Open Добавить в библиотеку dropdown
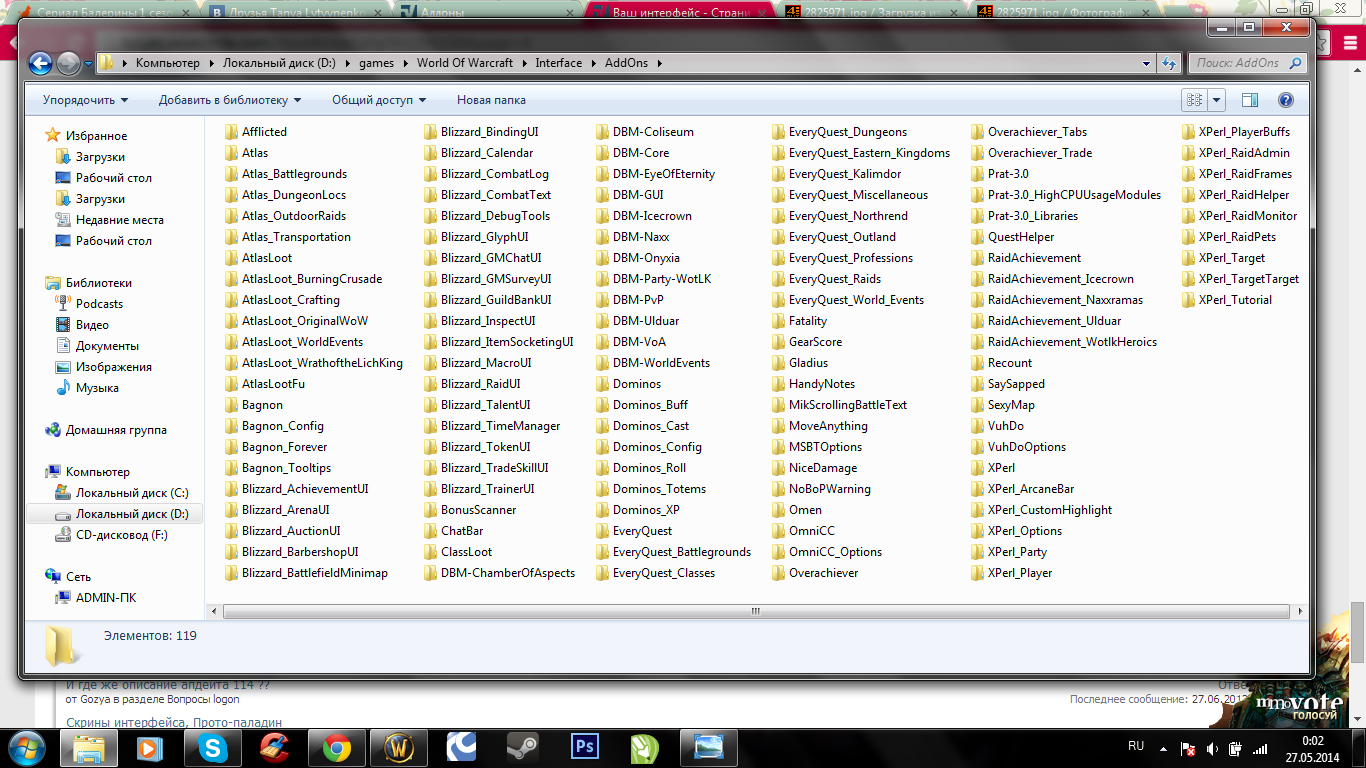 (230, 100)
